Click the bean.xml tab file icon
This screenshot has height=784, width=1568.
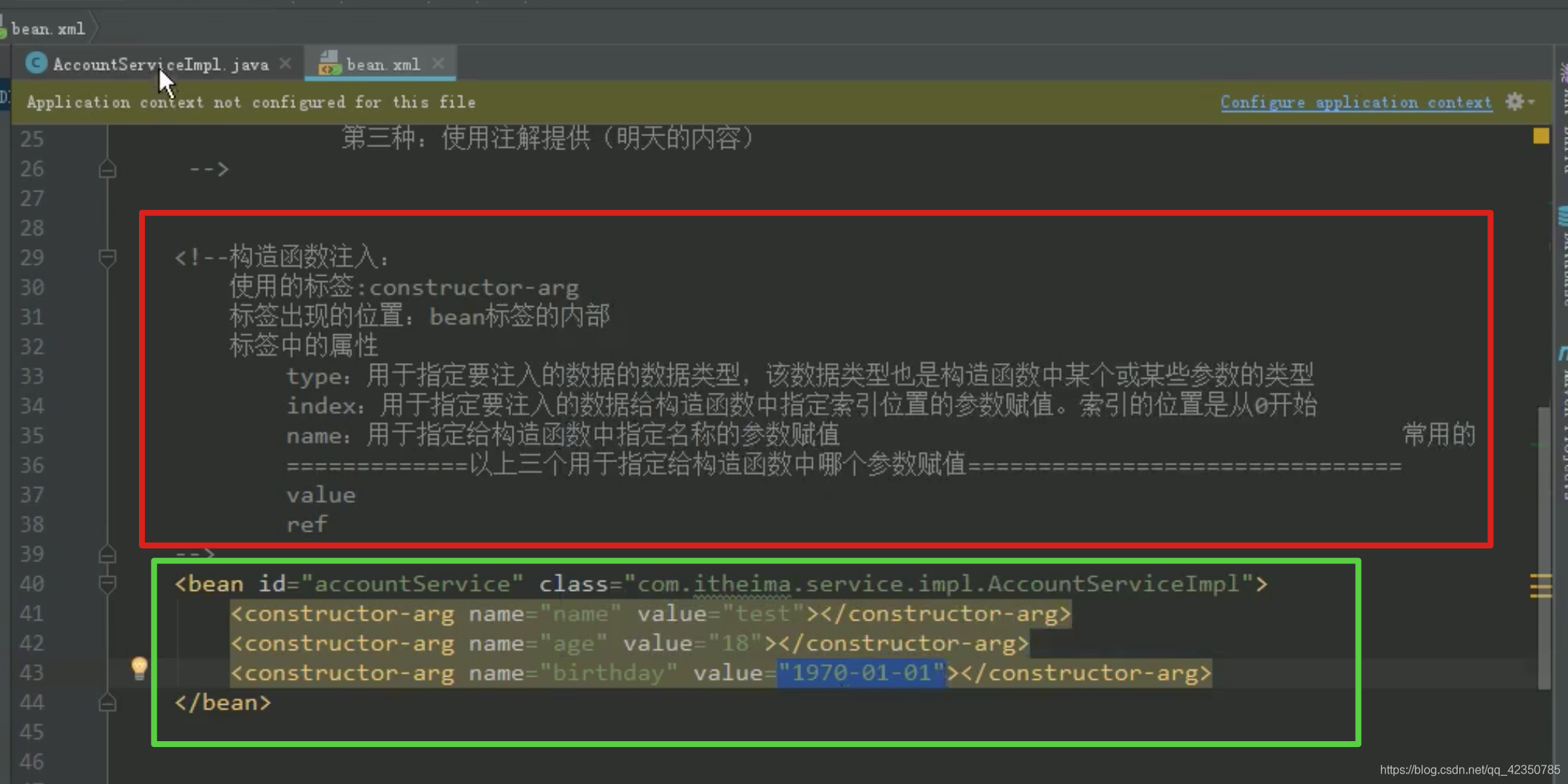click(x=329, y=64)
